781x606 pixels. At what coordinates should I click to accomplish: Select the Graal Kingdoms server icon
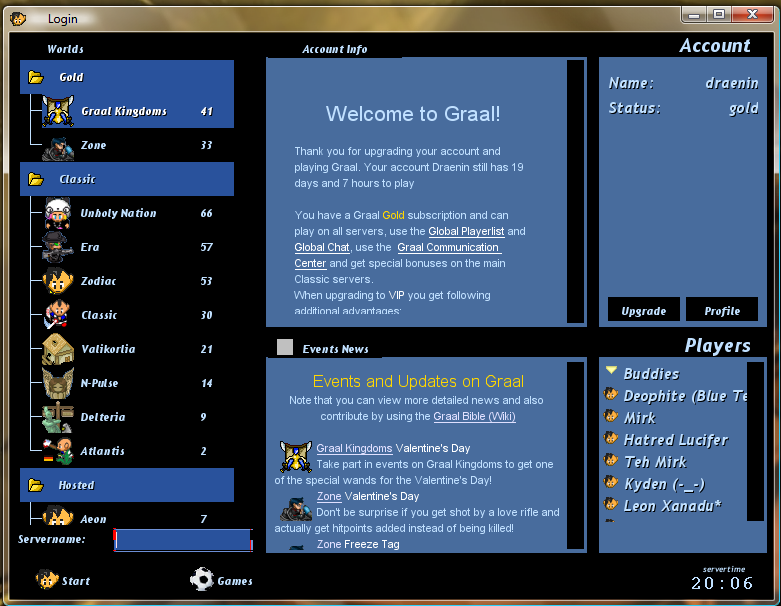58,111
